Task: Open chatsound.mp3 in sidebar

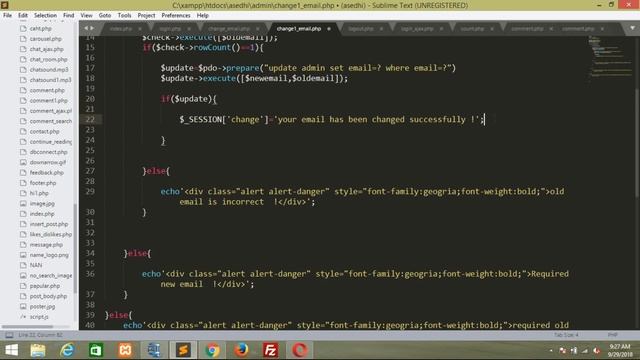Action: (49, 69)
